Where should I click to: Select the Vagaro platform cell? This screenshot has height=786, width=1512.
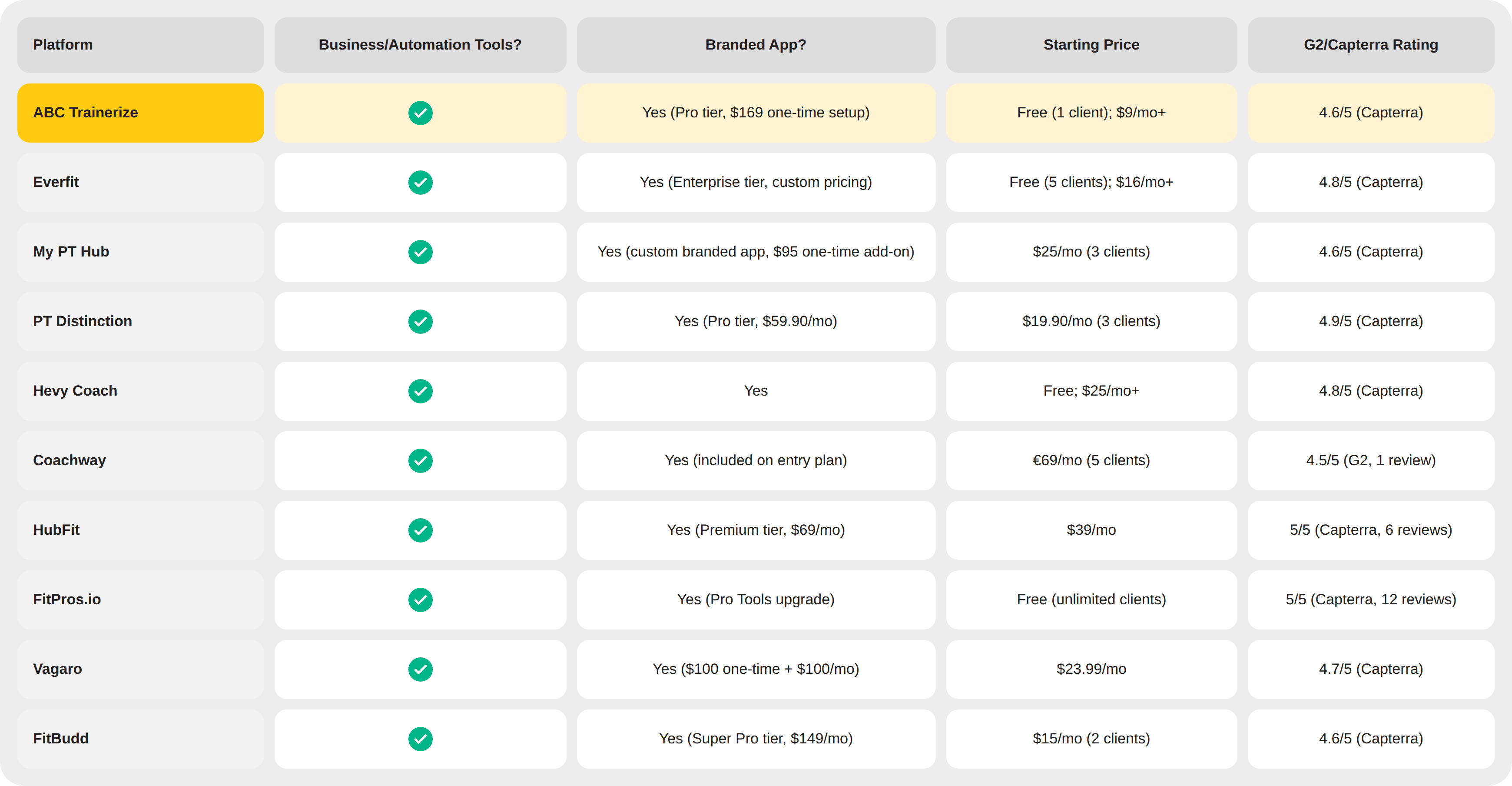140,669
